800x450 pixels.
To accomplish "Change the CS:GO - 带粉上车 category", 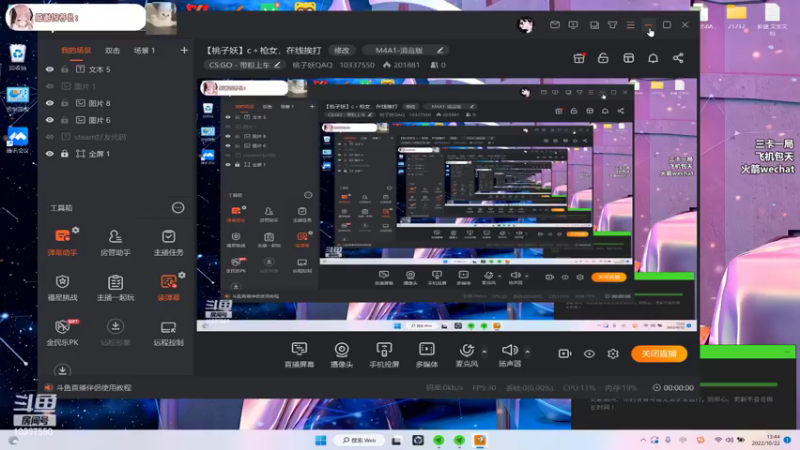I will (x=244, y=65).
